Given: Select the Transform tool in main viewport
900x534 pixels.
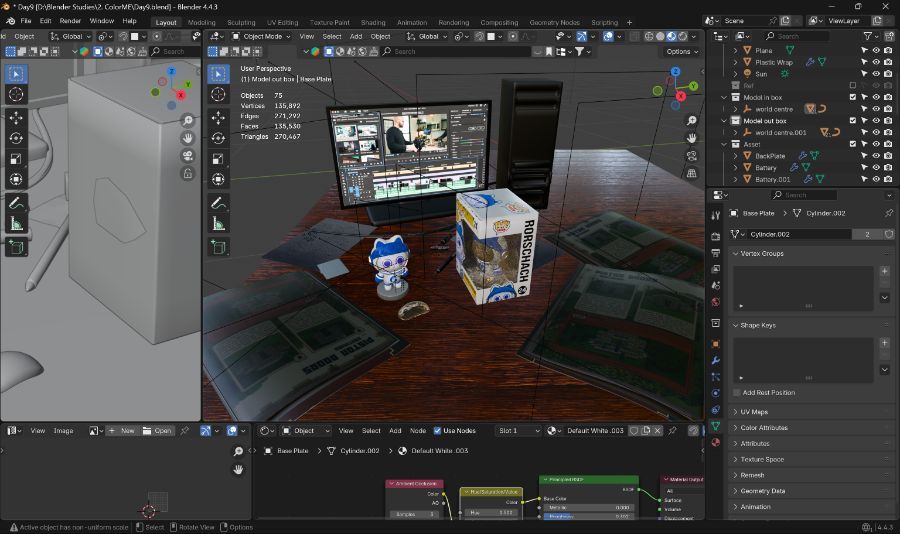Looking at the screenshot, I should pyautogui.click(x=218, y=180).
